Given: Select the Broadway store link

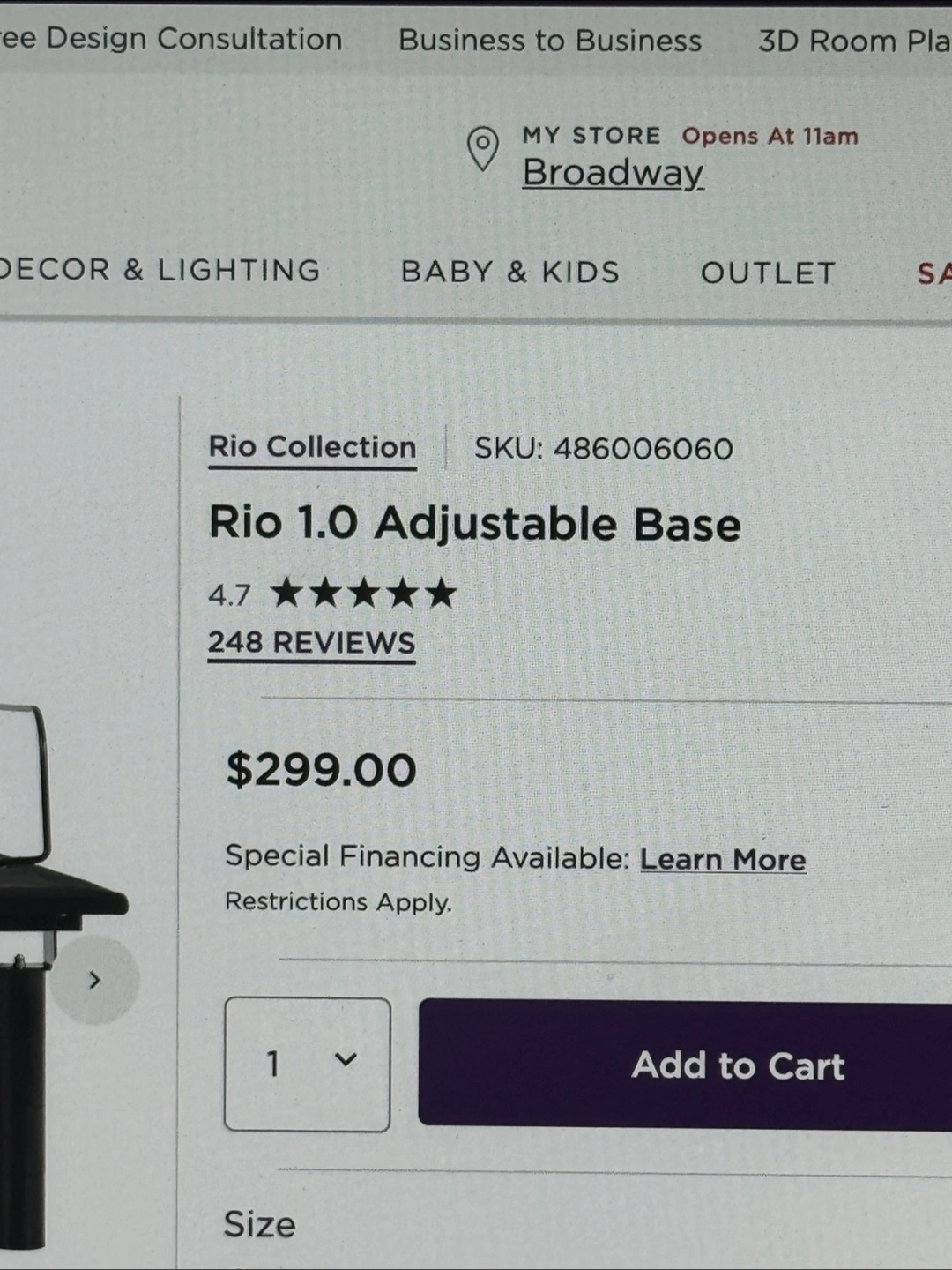Looking at the screenshot, I should pyautogui.click(x=613, y=173).
